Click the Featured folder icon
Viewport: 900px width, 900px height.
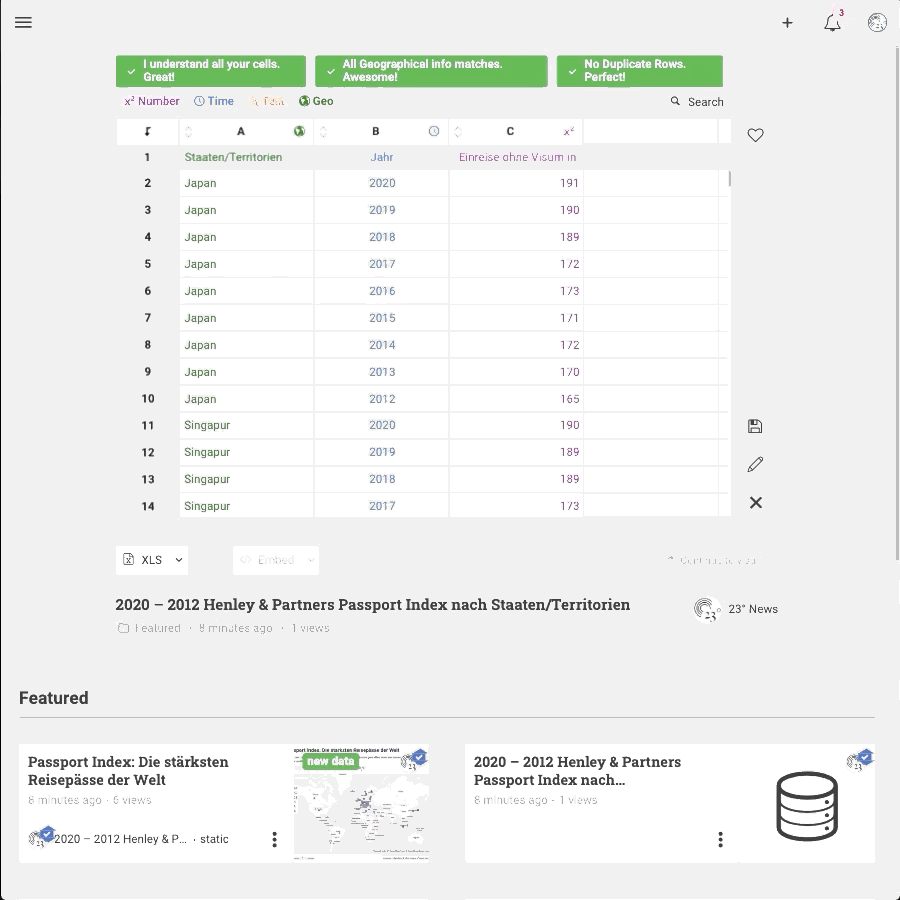(x=123, y=628)
